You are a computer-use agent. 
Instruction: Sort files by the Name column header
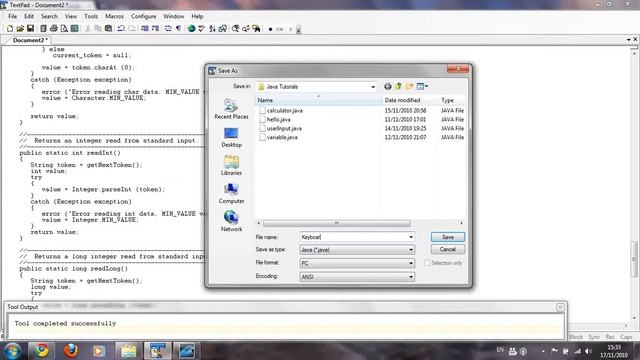click(319, 100)
